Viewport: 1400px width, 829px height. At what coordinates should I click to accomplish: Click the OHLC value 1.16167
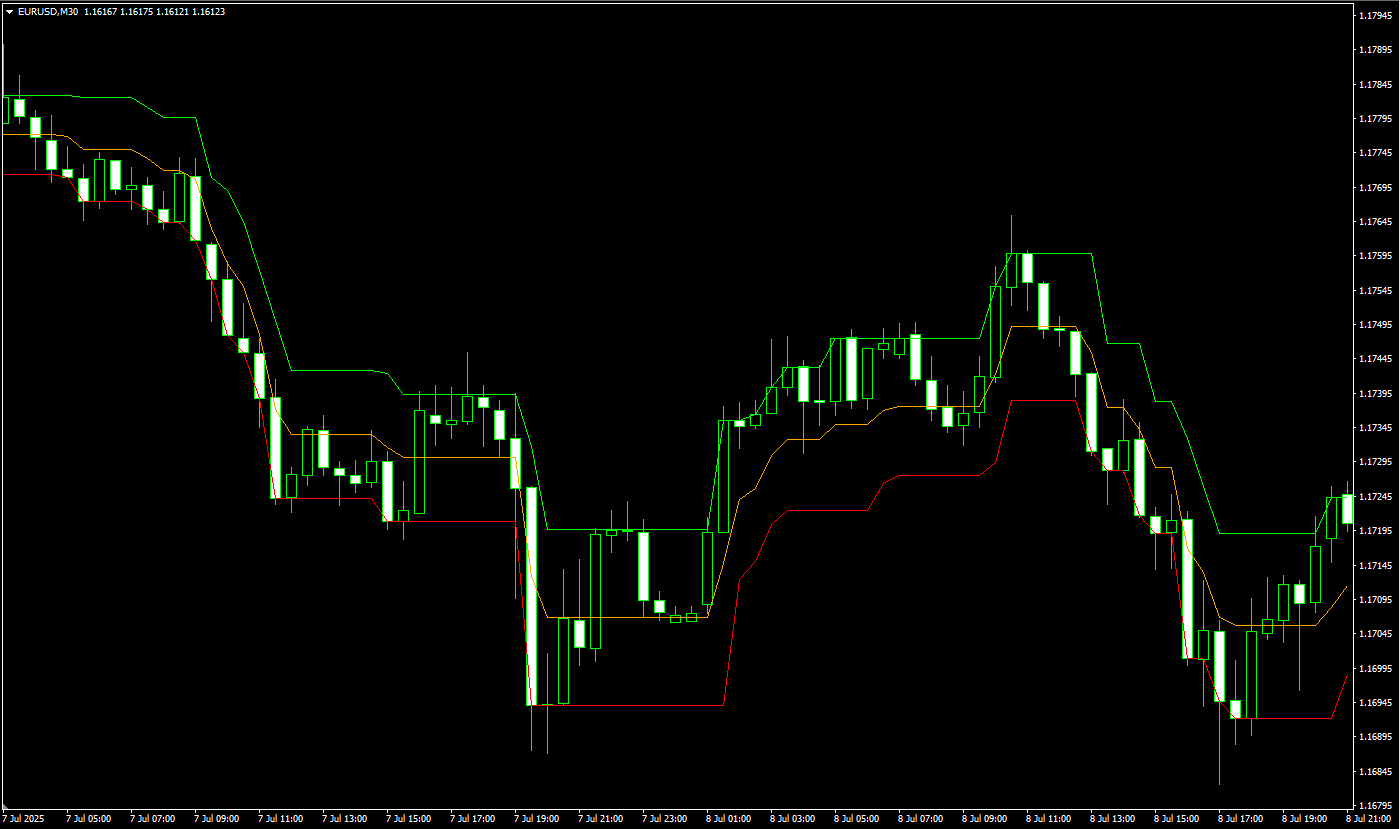pos(102,11)
